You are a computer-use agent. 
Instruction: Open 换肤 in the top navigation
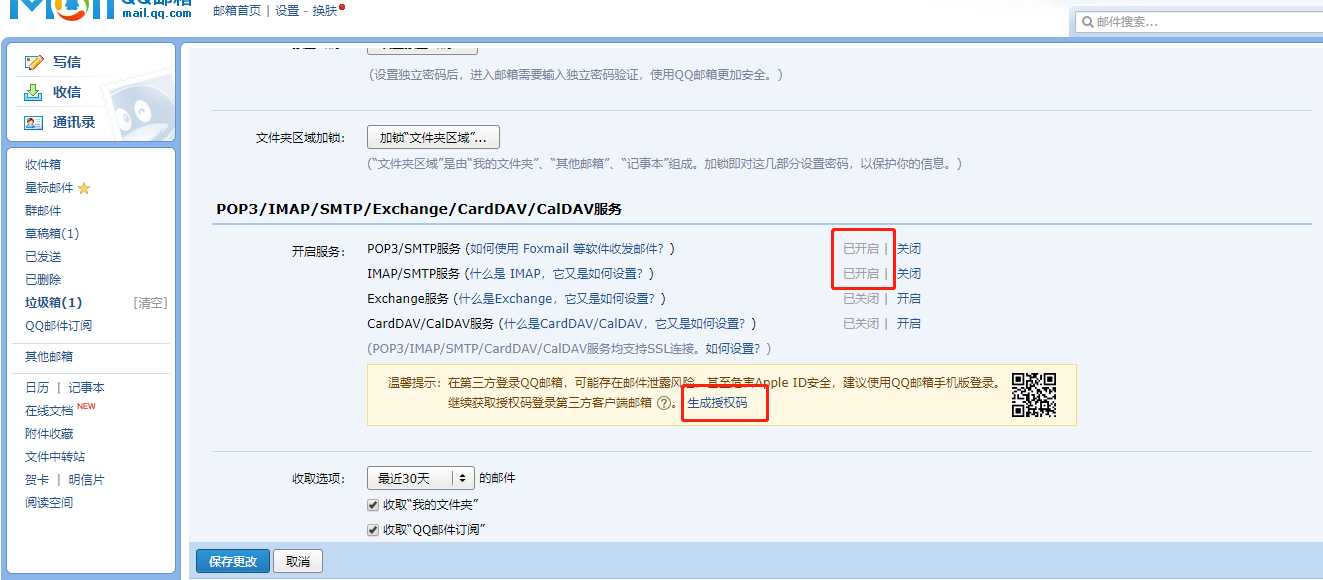[x=324, y=10]
